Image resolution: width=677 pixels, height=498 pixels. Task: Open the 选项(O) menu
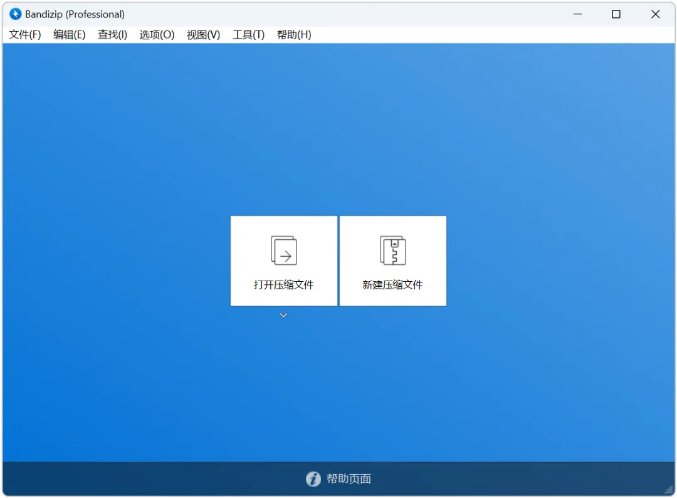point(157,35)
